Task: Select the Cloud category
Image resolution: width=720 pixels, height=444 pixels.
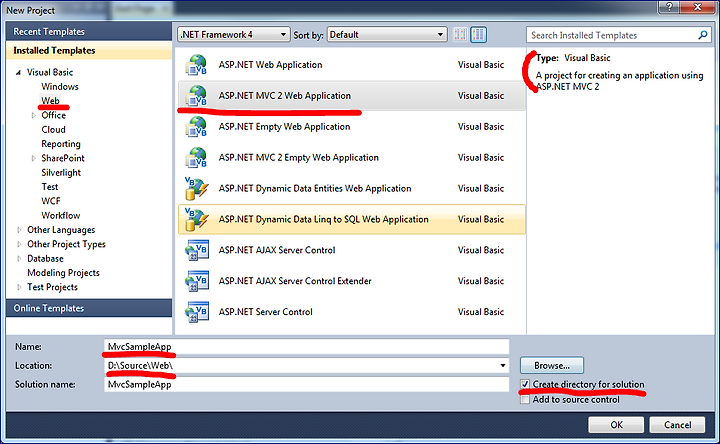Action: click(53, 129)
